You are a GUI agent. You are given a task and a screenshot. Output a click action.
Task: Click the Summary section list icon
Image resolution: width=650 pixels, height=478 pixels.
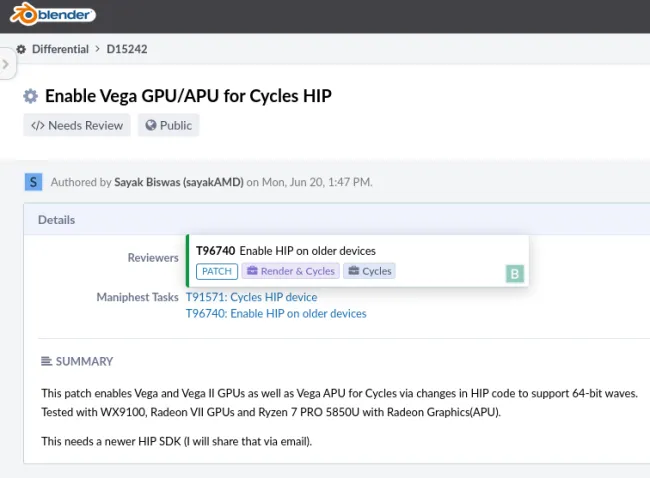pos(46,361)
